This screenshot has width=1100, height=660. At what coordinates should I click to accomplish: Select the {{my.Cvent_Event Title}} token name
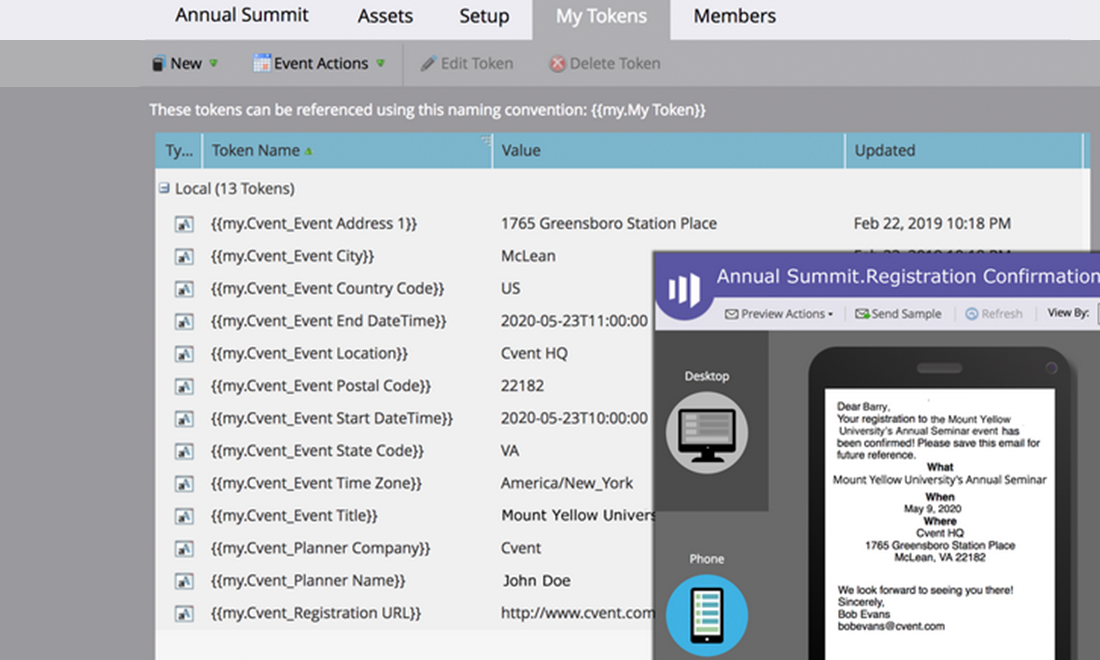(x=294, y=516)
